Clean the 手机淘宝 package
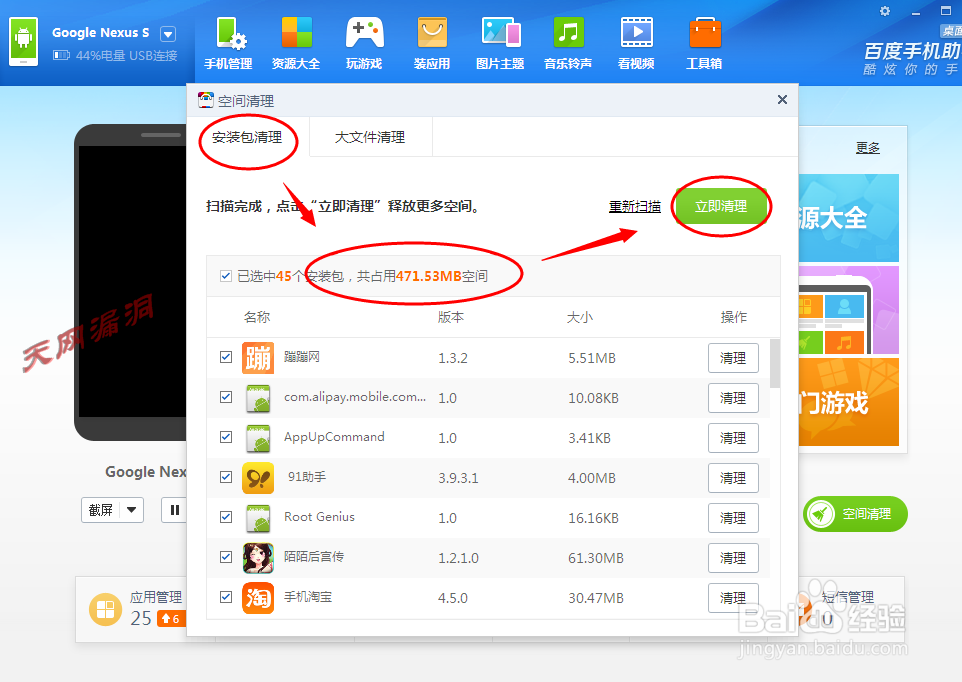Viewport: 962px width, 682px height. pos(733,598)
